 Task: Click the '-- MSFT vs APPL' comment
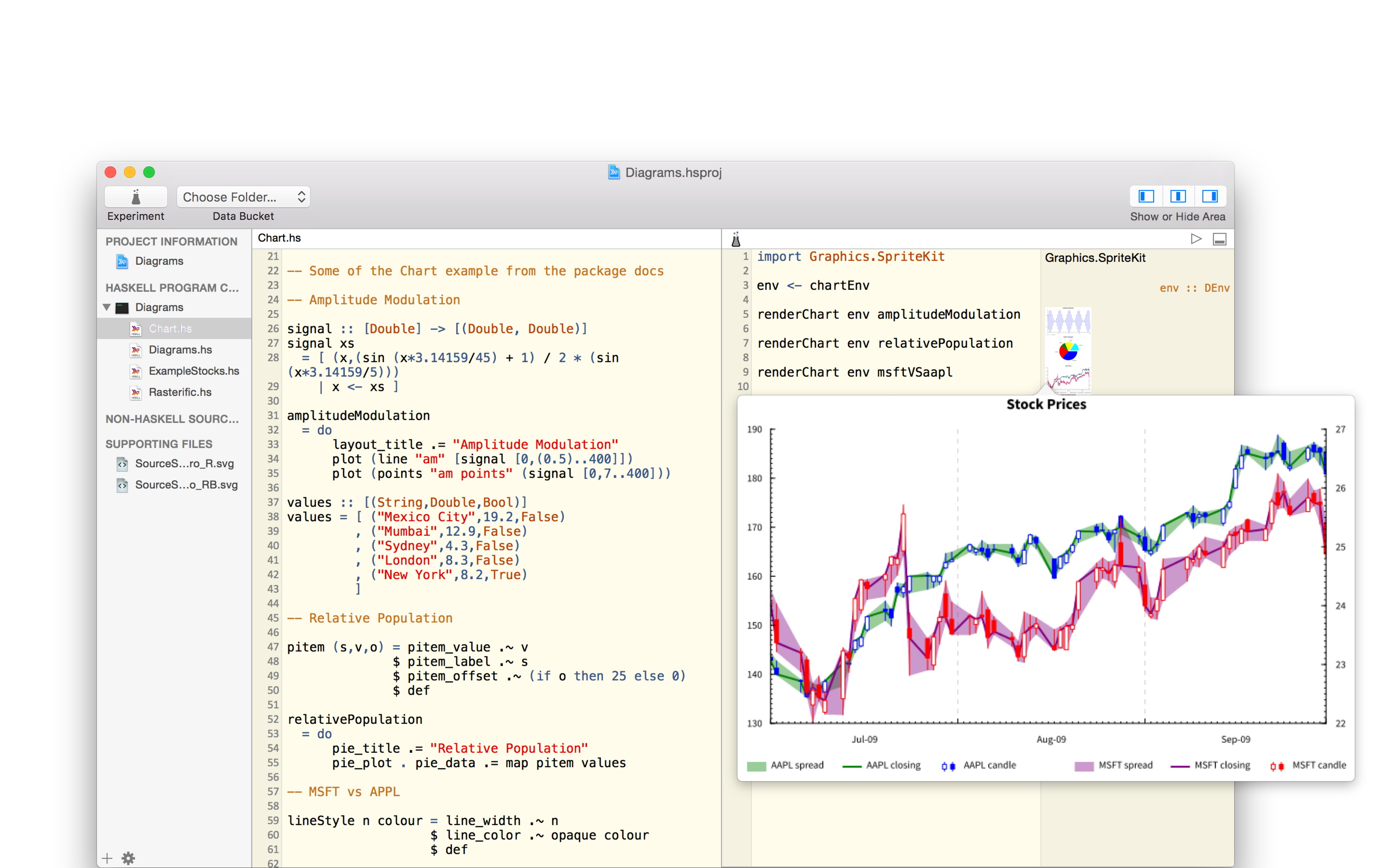(x=343, y=792)
